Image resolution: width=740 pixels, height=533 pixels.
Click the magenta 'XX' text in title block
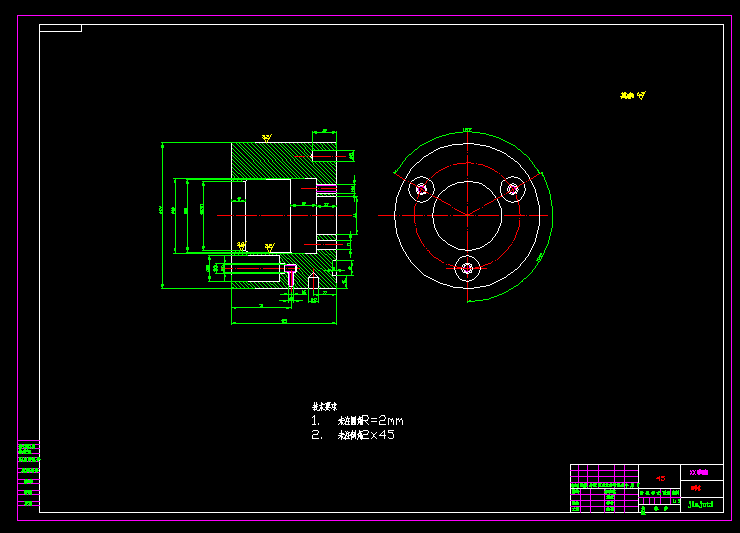pyautogui.click(x=698, y=472)
